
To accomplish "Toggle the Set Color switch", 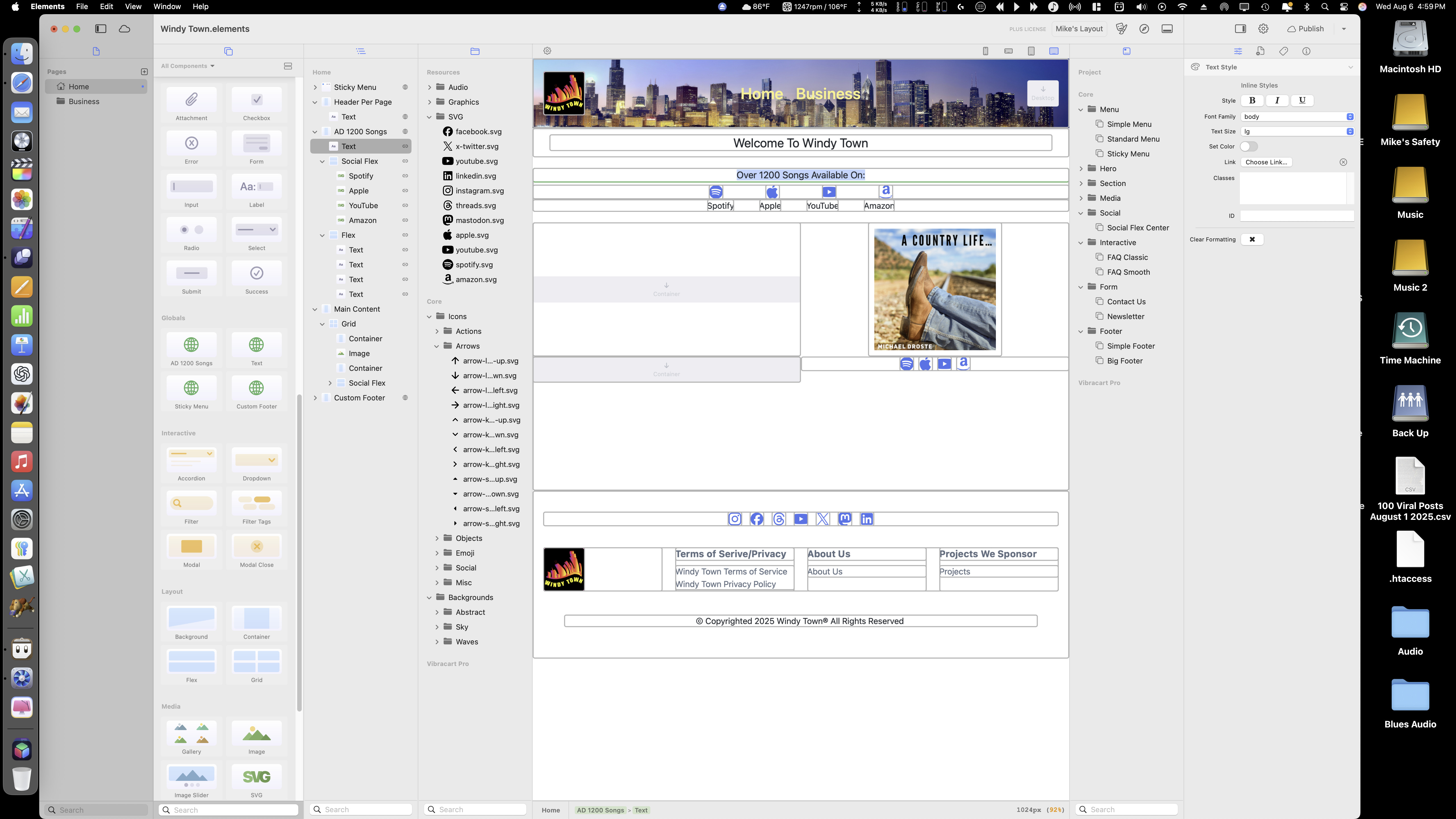I will [x=1249, y=146].
